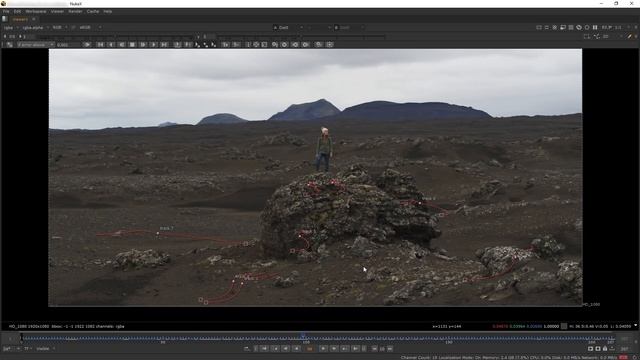Track one frame backward
Image resolution: width=640 pixels, height=360 pixels.
point(122,44)
